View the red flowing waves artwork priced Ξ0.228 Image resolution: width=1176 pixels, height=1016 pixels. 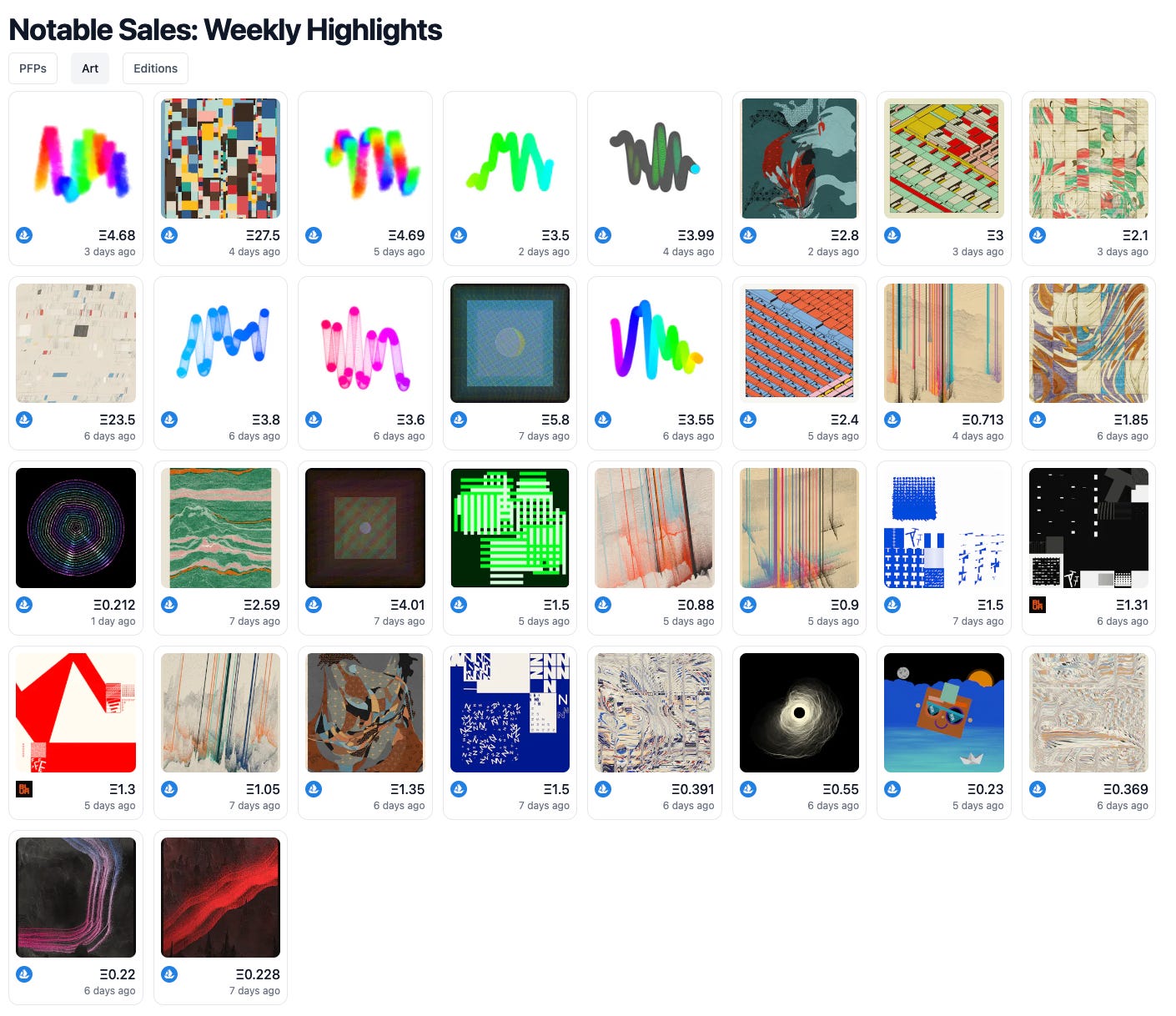click(x=220, y=898)
